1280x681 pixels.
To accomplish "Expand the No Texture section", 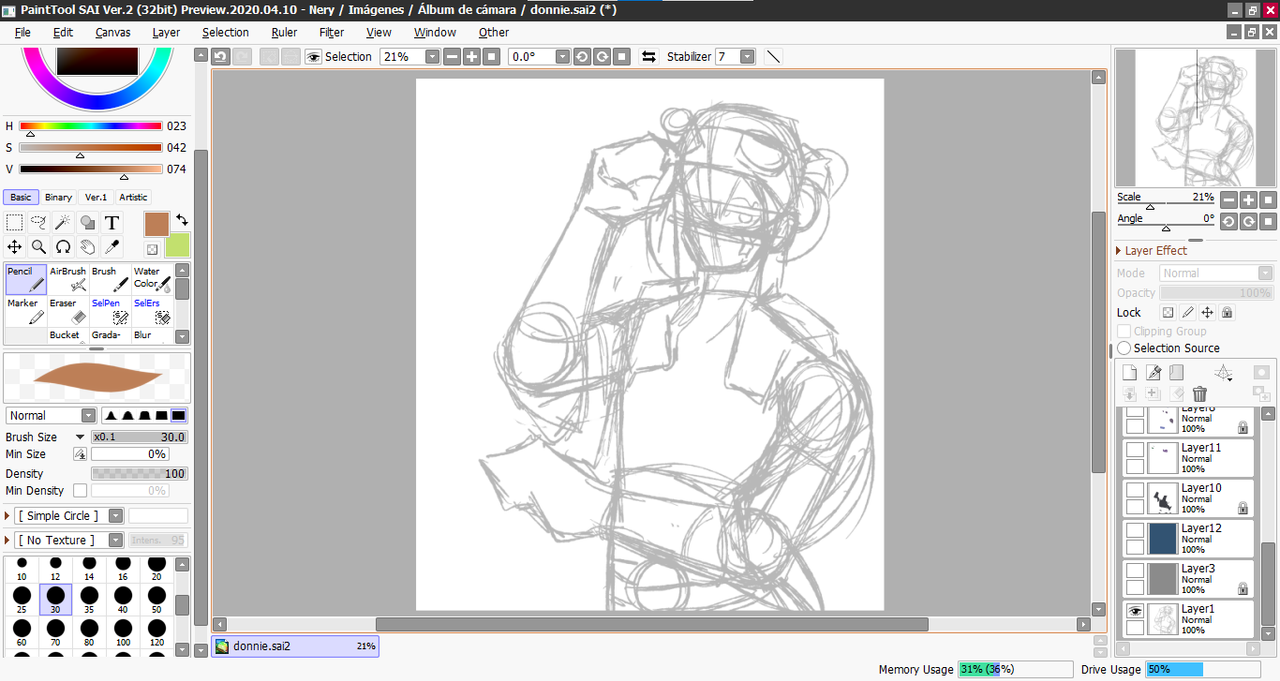I will (9, 540).
